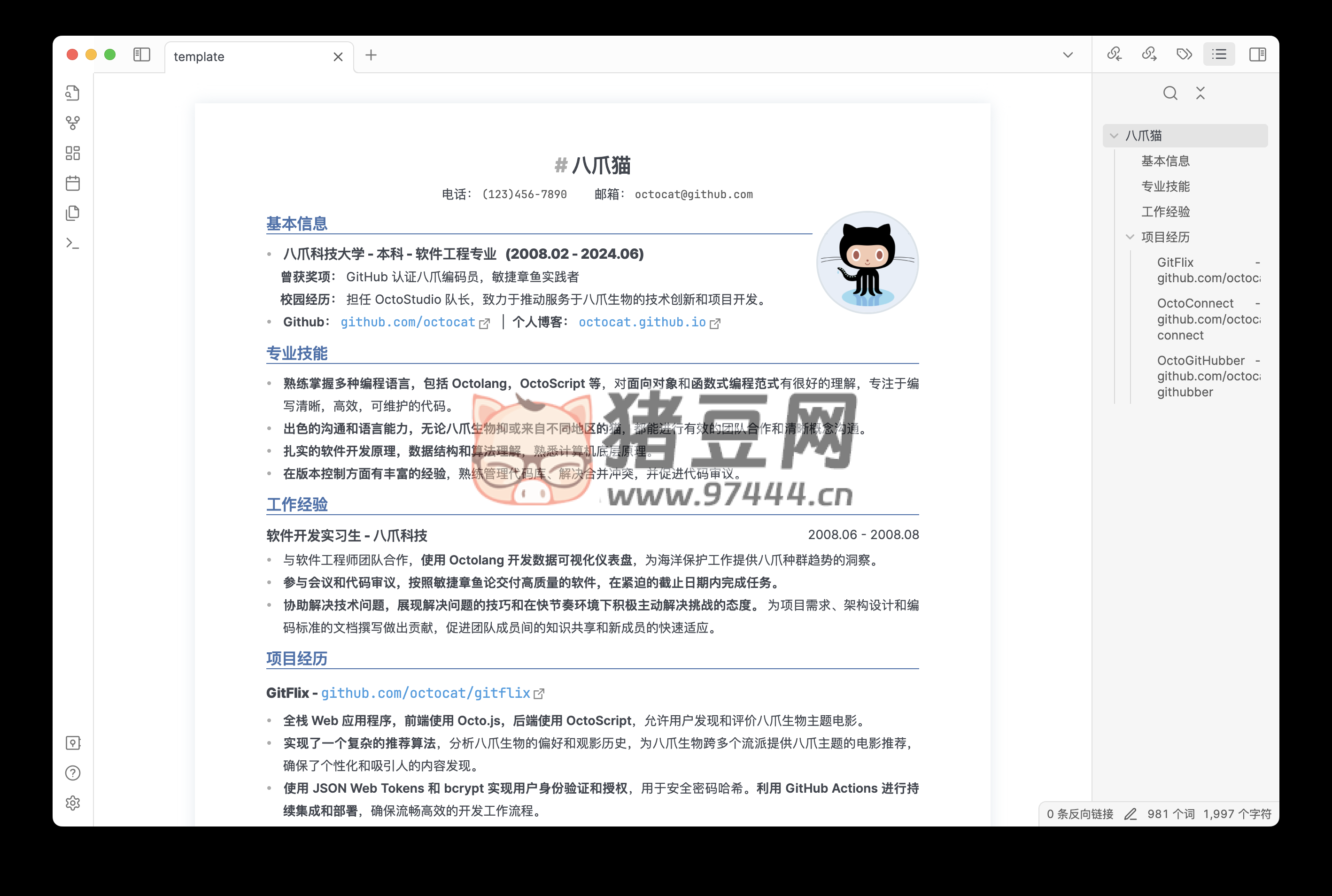Toggle the left sidebar

click(142, 54)
